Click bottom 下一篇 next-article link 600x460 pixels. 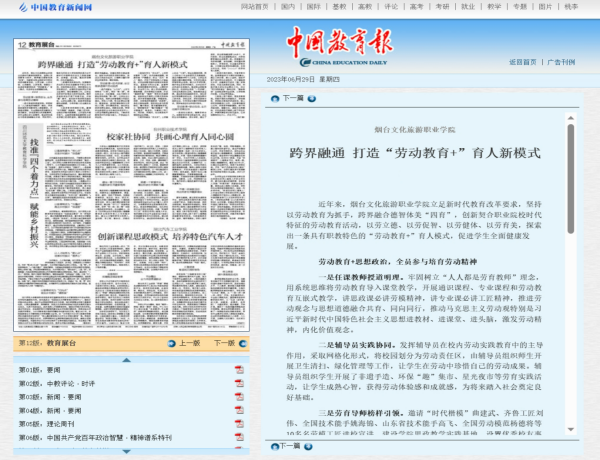coord(290,446)
